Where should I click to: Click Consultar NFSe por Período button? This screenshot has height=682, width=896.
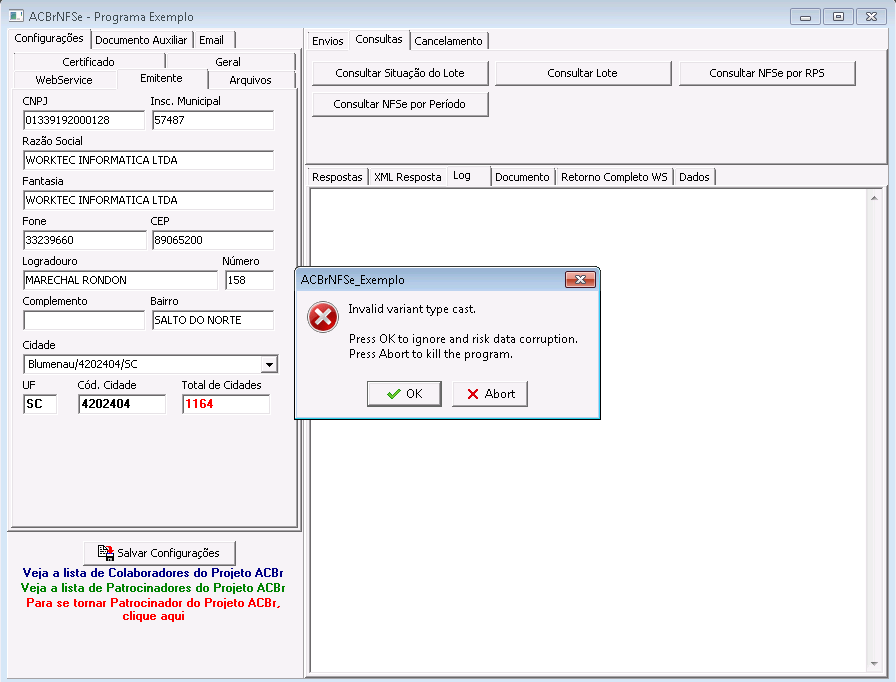click(x=400, y=104)
